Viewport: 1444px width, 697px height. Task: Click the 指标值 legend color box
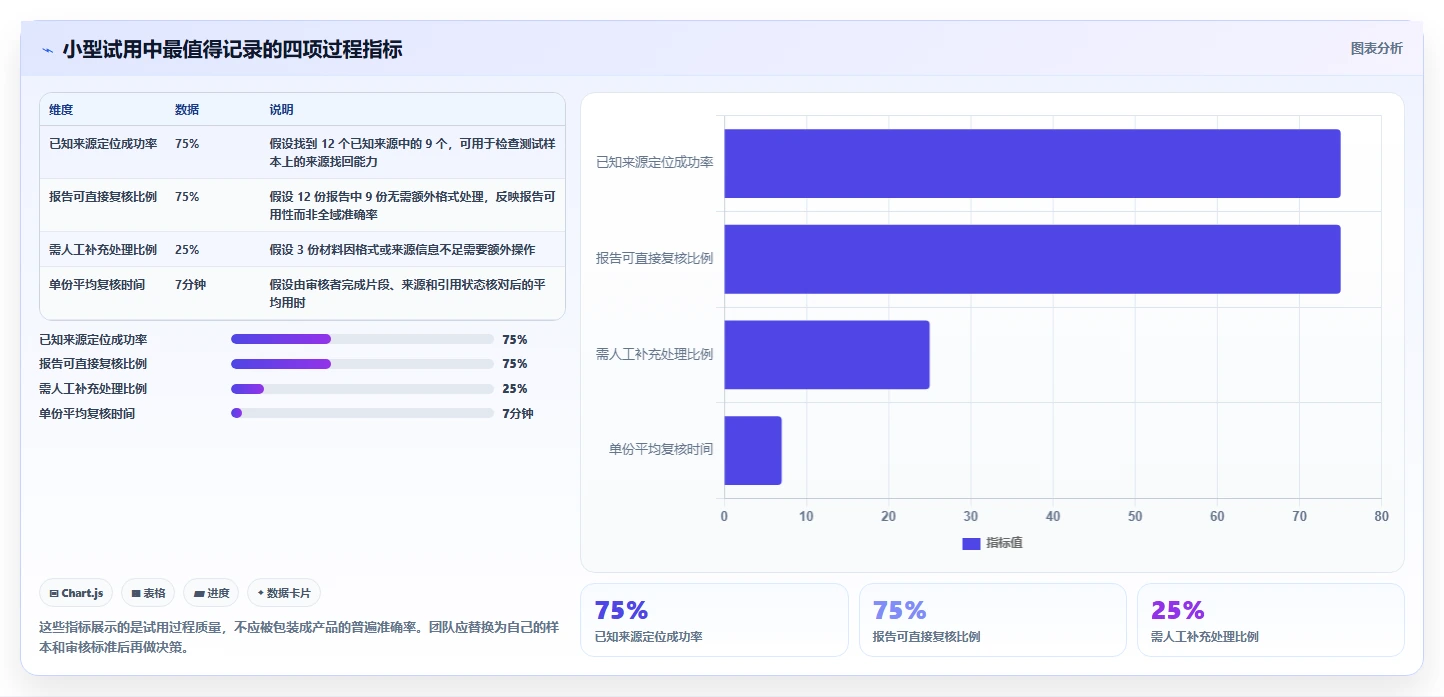pyautogui.click(x=971, y=543)
